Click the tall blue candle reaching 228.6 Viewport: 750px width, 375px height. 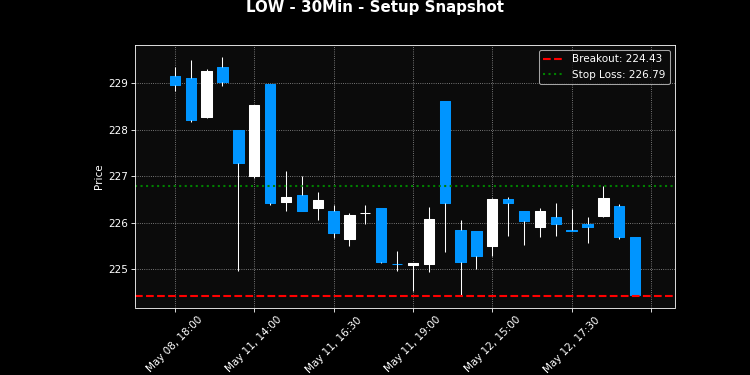coord(445,152)
